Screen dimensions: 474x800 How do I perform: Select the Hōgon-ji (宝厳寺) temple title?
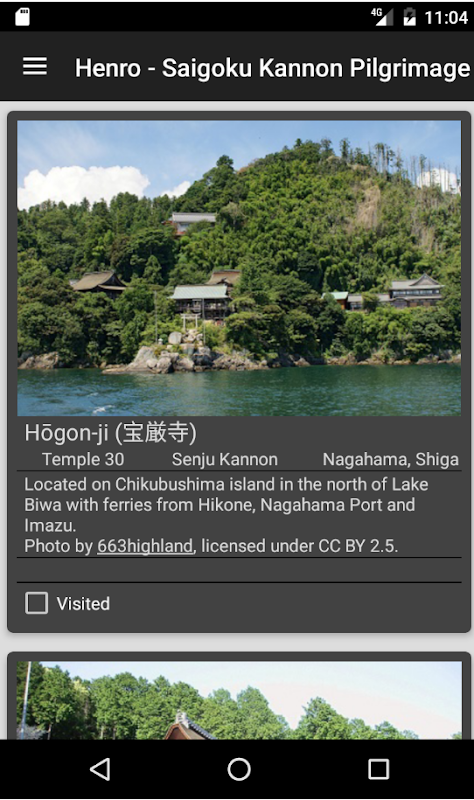[x=110, y=433]
